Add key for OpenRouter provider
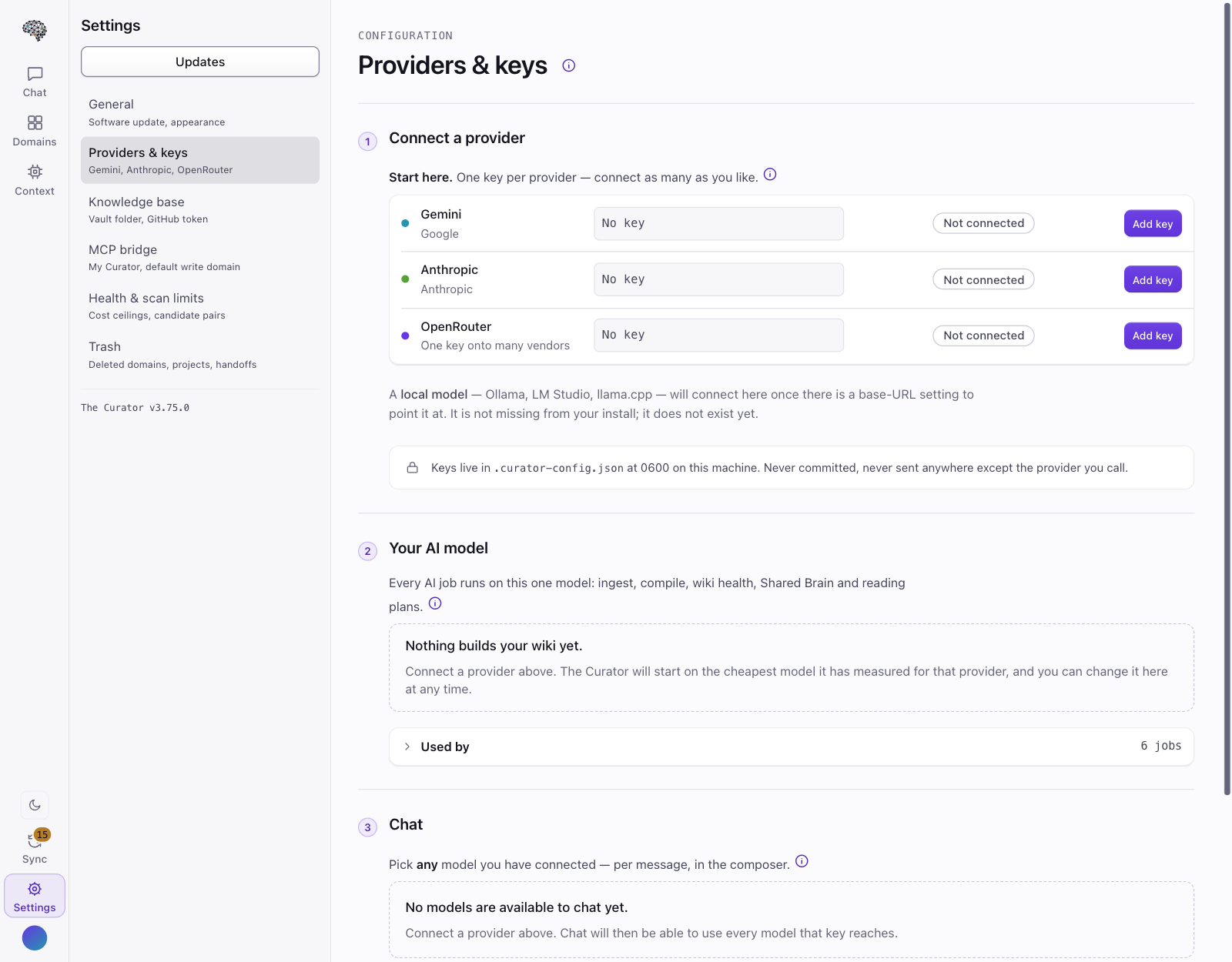1232x962 pixels. 1153,336
